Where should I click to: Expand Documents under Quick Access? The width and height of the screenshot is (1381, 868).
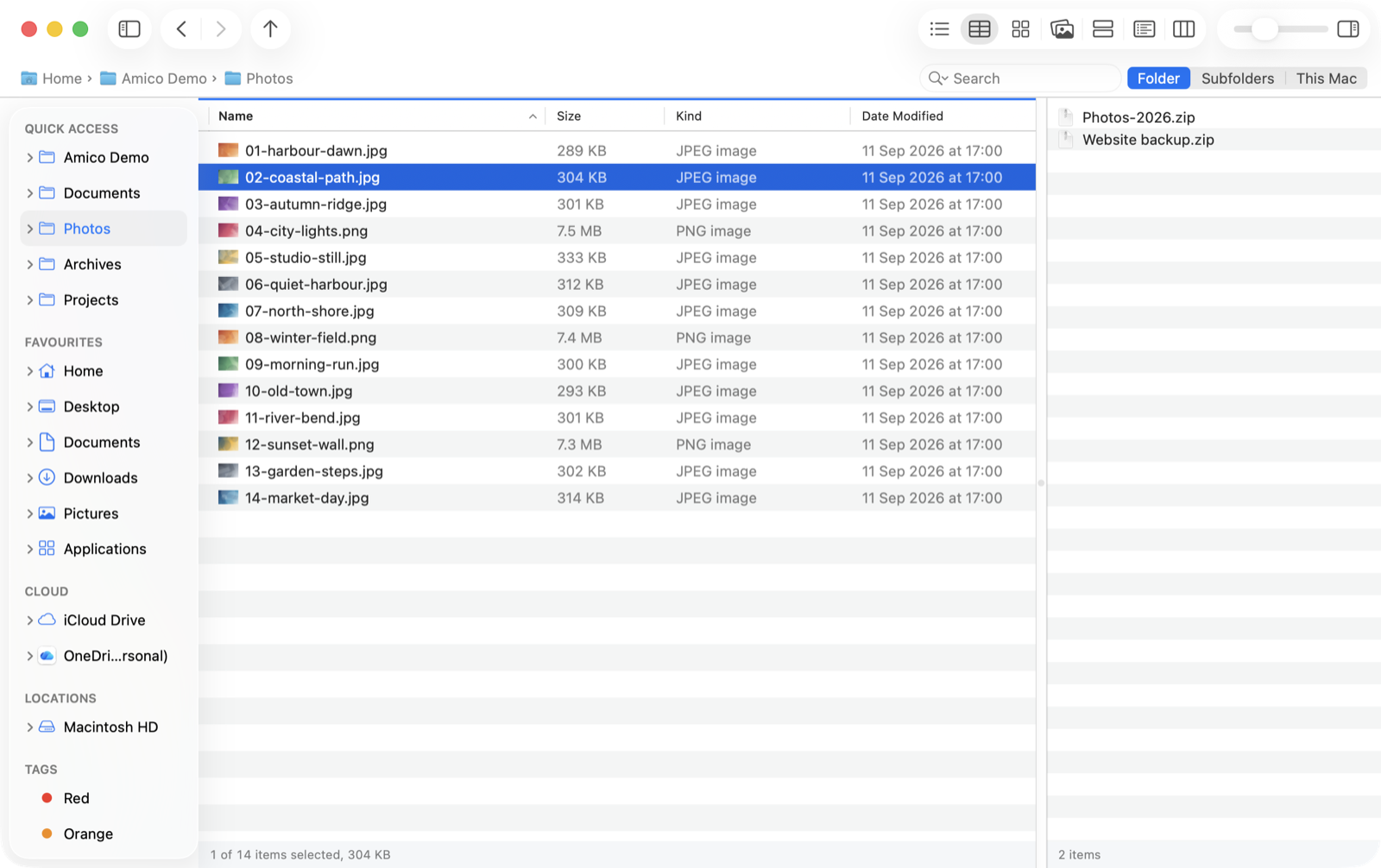[30, 193]
